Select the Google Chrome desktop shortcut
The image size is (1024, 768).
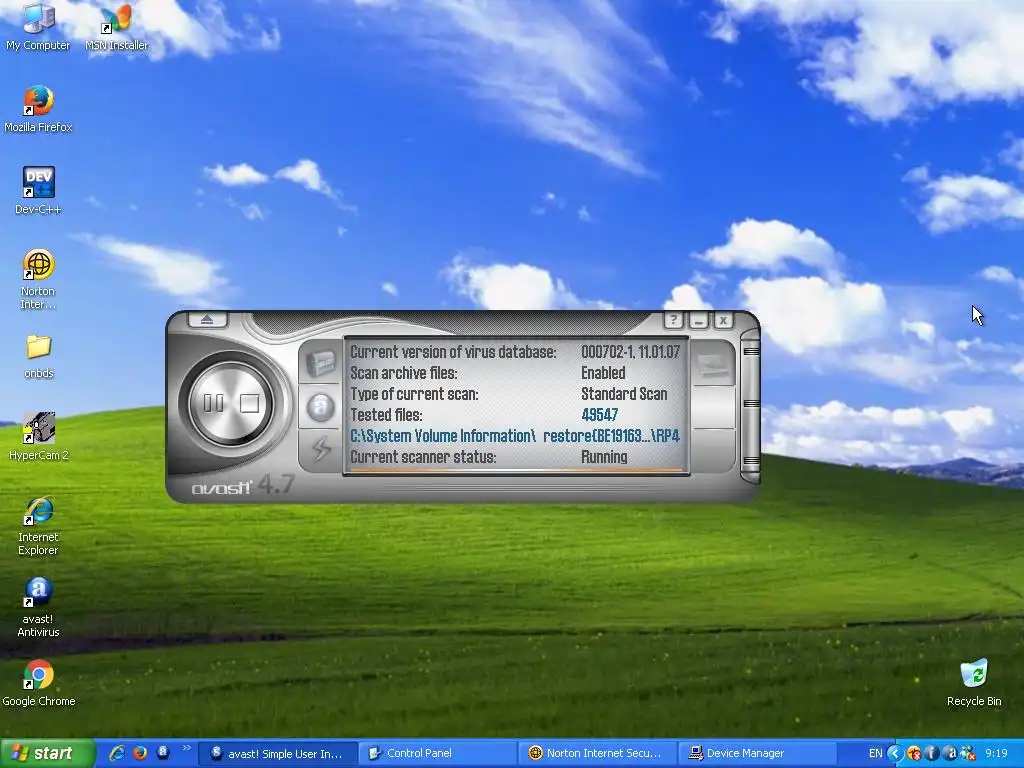[39, 683]
